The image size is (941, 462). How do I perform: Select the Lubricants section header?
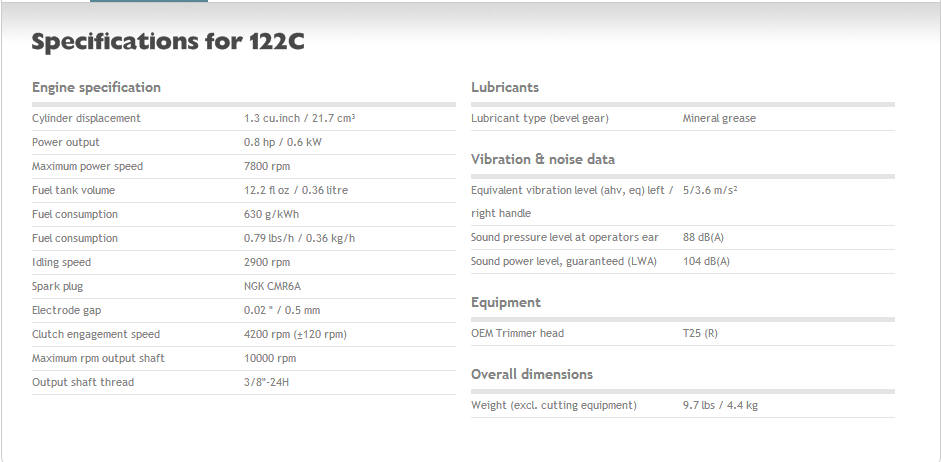coord(505,87)
